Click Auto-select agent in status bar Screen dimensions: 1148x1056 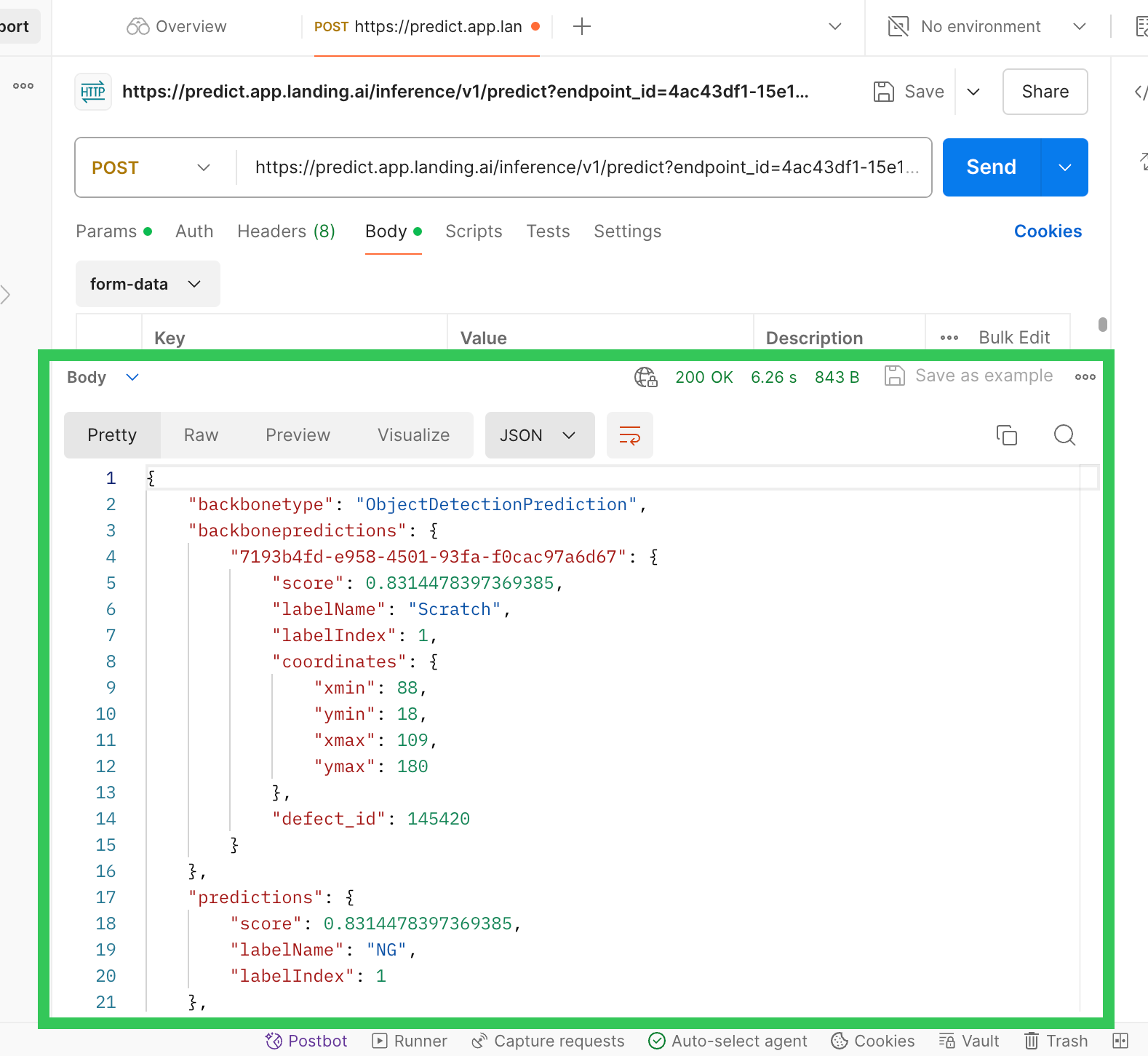[728, 1041]
